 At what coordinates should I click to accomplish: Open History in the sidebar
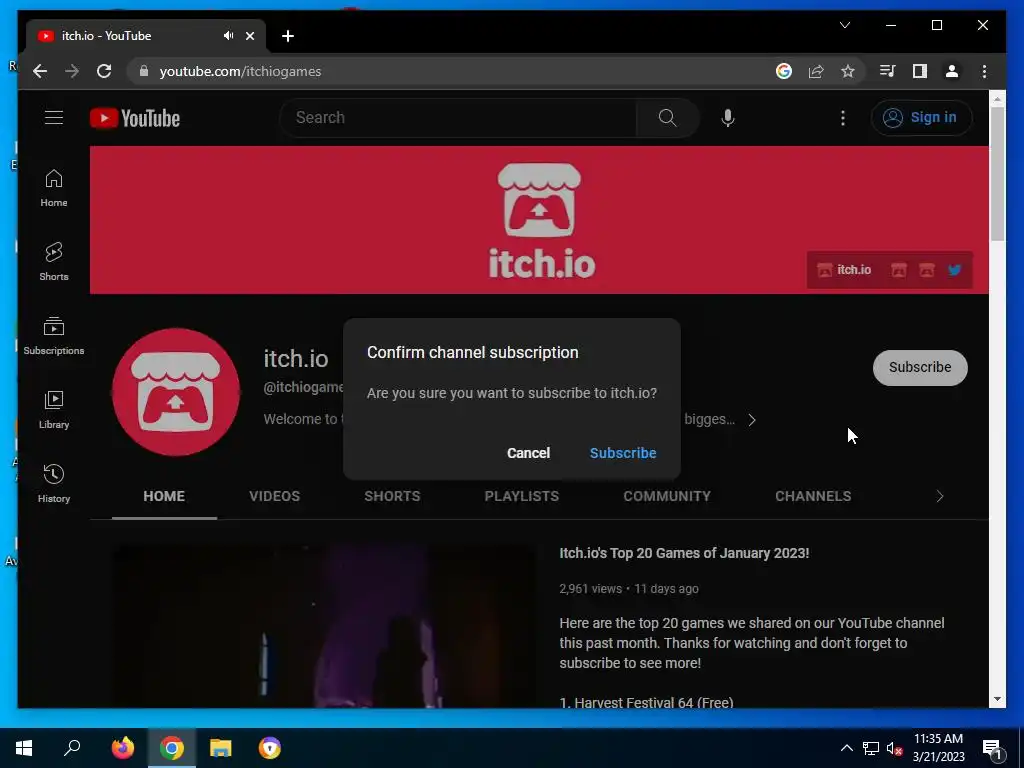click(54, 483)
